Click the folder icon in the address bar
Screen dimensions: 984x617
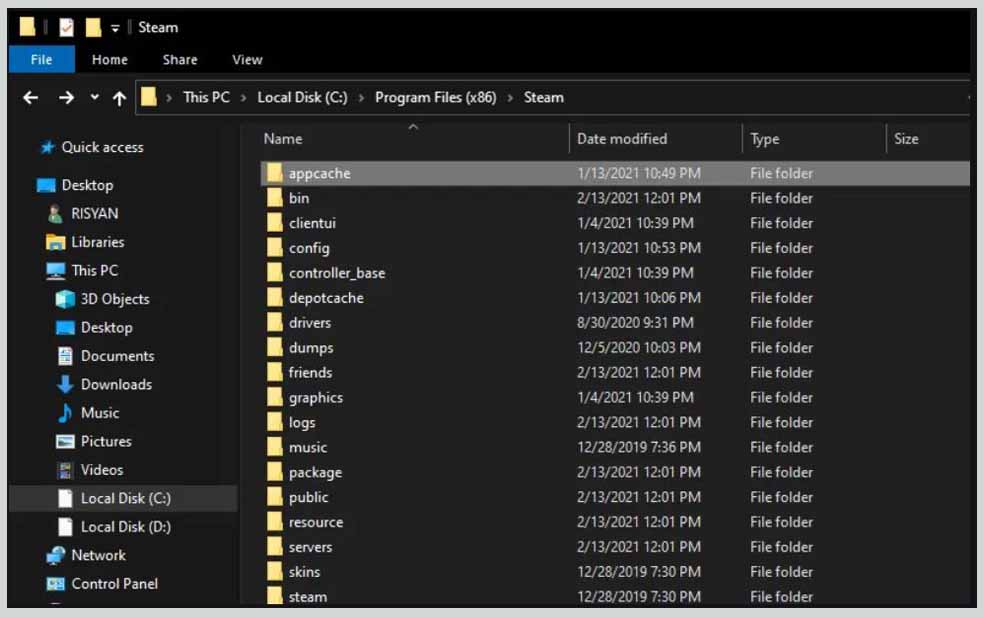click(148, 97)
